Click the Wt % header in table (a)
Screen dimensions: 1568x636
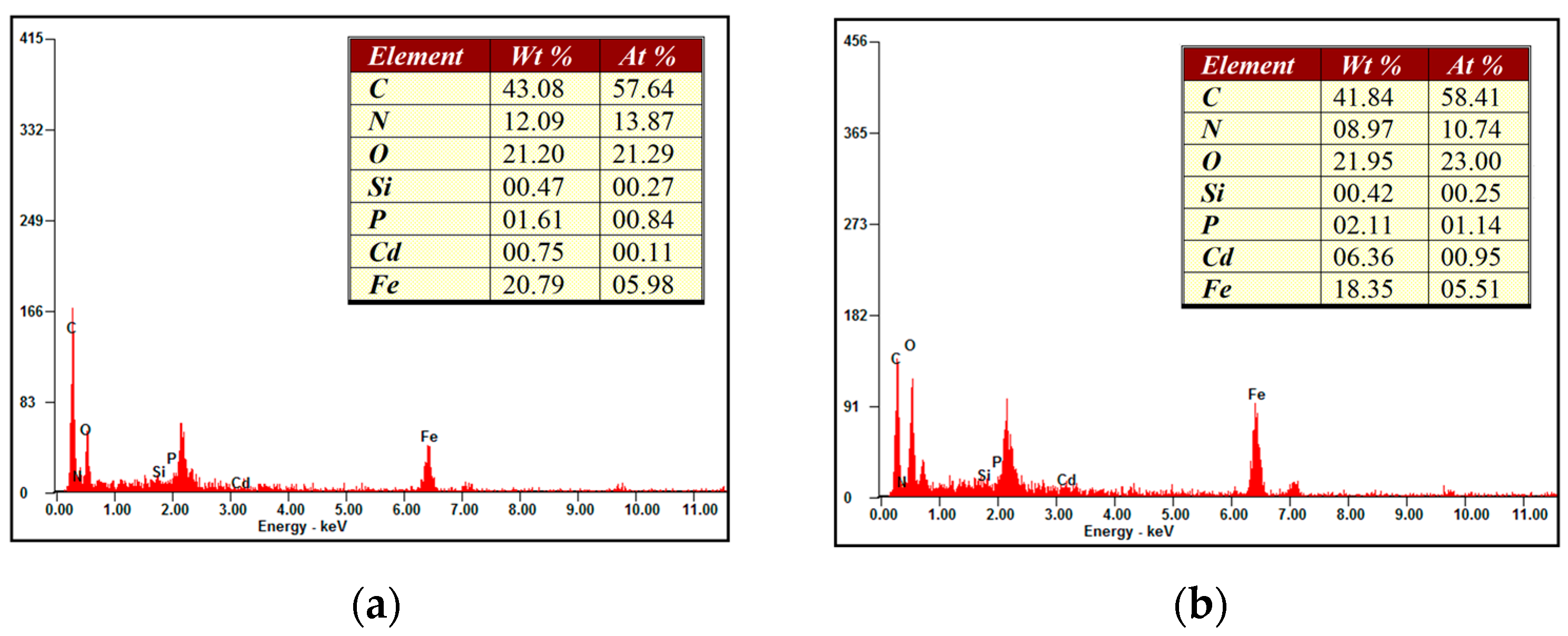coord(541,56)
